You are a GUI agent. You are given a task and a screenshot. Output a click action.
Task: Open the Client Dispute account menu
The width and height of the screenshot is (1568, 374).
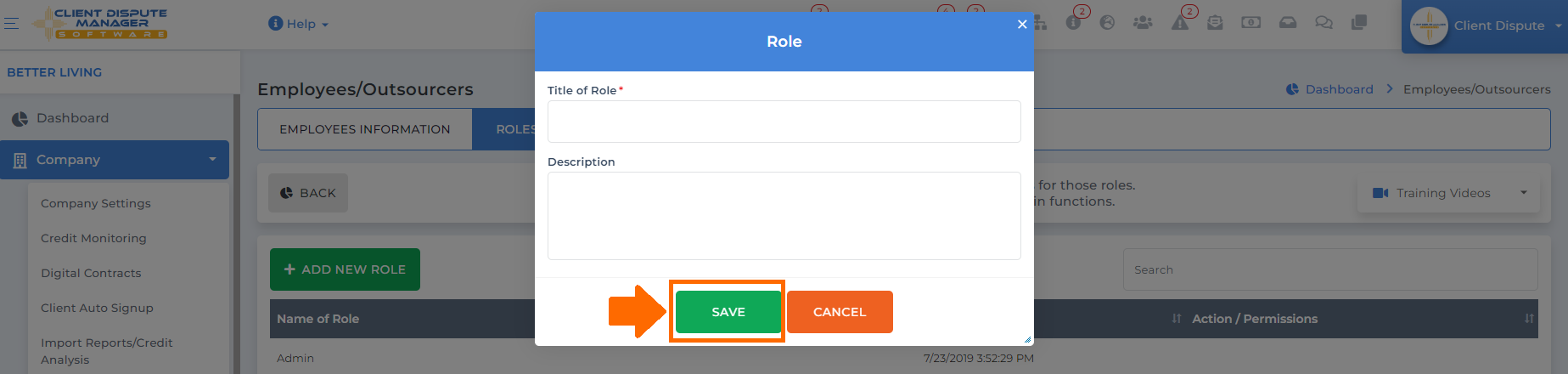tap(1485, 25)
